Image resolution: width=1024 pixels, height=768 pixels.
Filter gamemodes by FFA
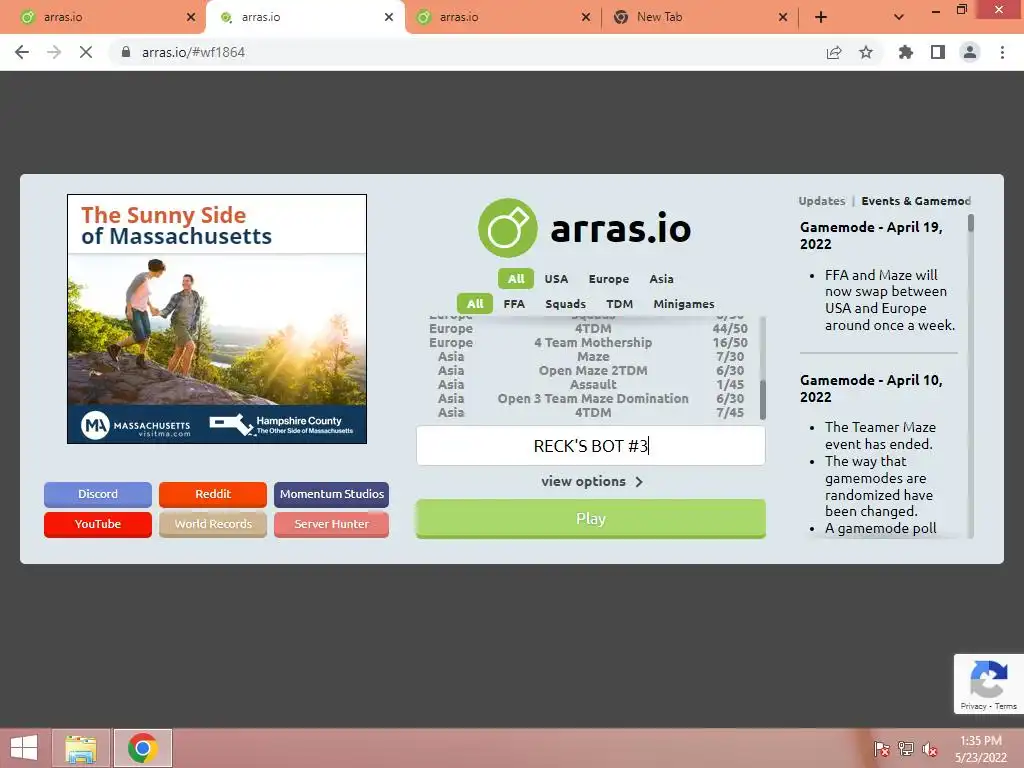(514, 304)
